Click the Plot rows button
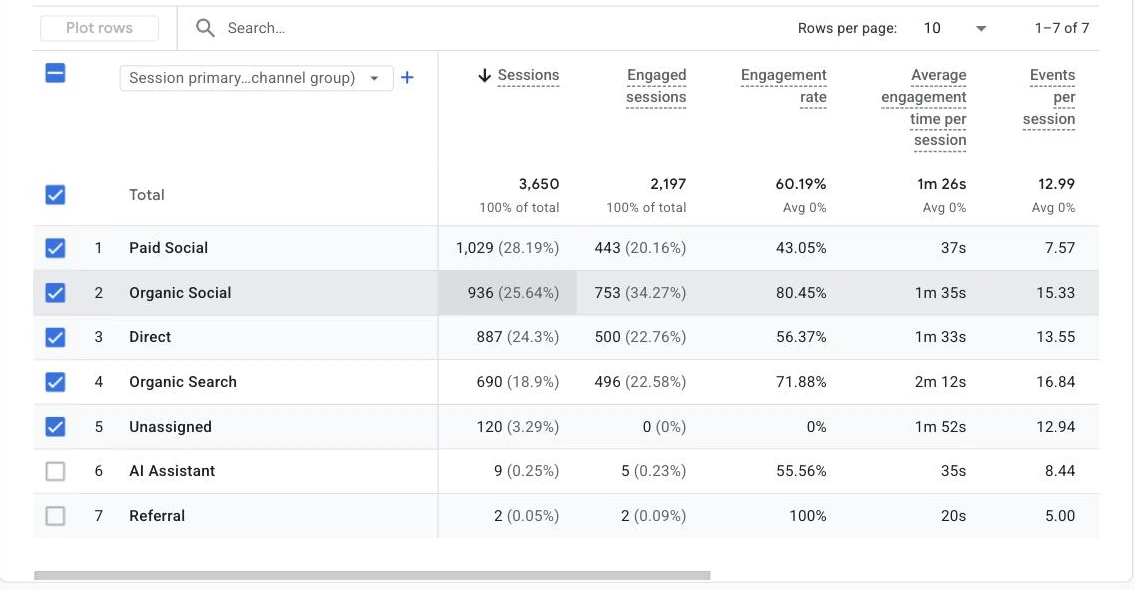1135x590 pixels. [x=99, y=28]
